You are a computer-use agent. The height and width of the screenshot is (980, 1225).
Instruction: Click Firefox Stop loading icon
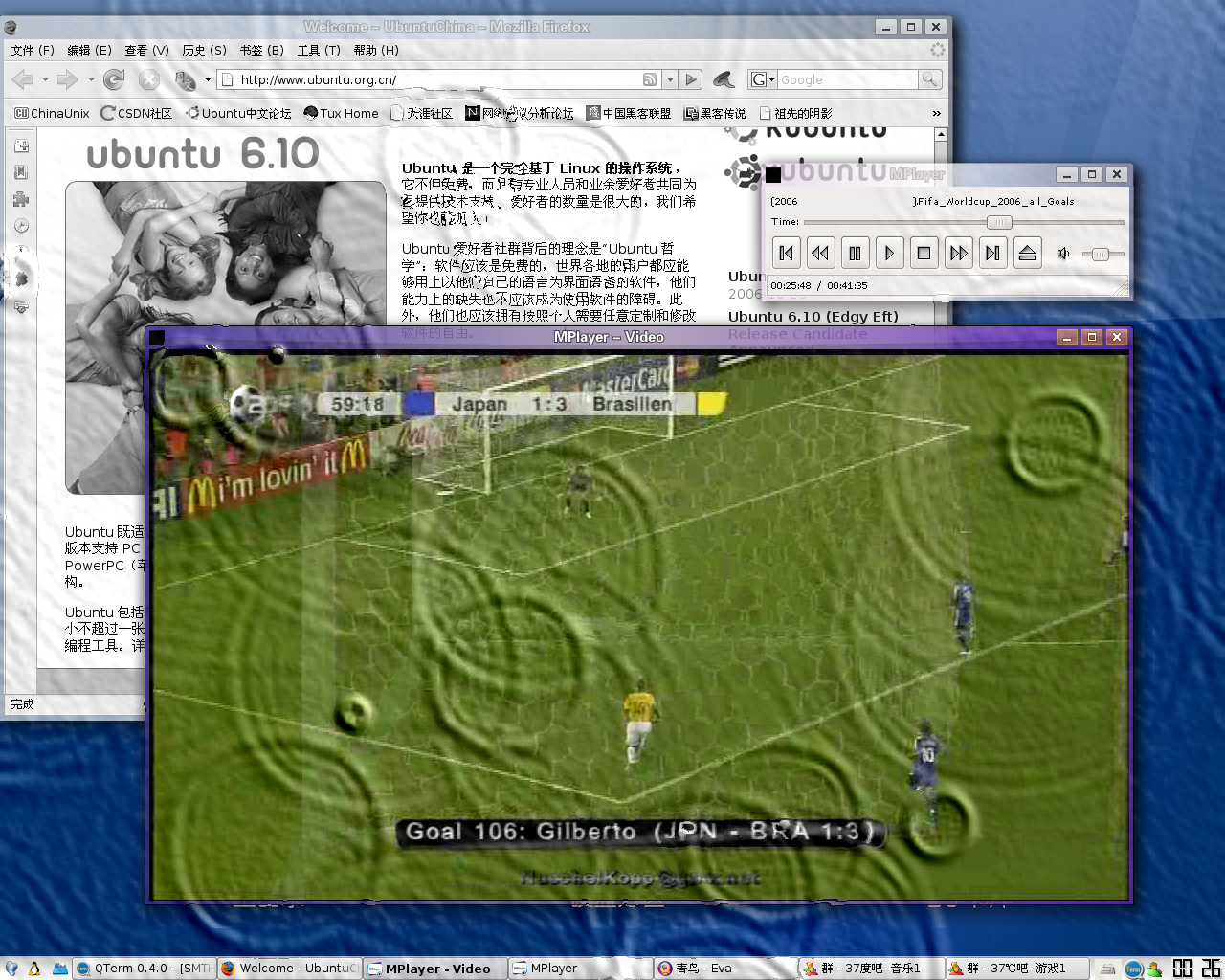pyautogui.click(x=148, y=79)
